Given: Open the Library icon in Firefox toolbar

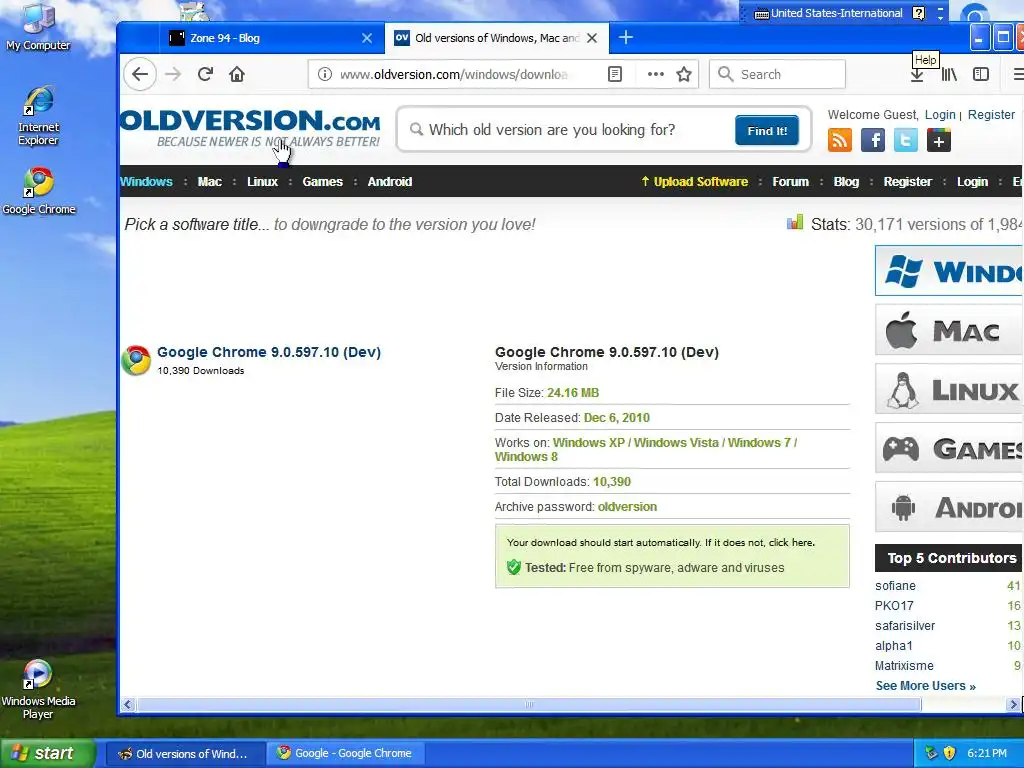Looking at the screenshot, I should [x=949, y=74].
